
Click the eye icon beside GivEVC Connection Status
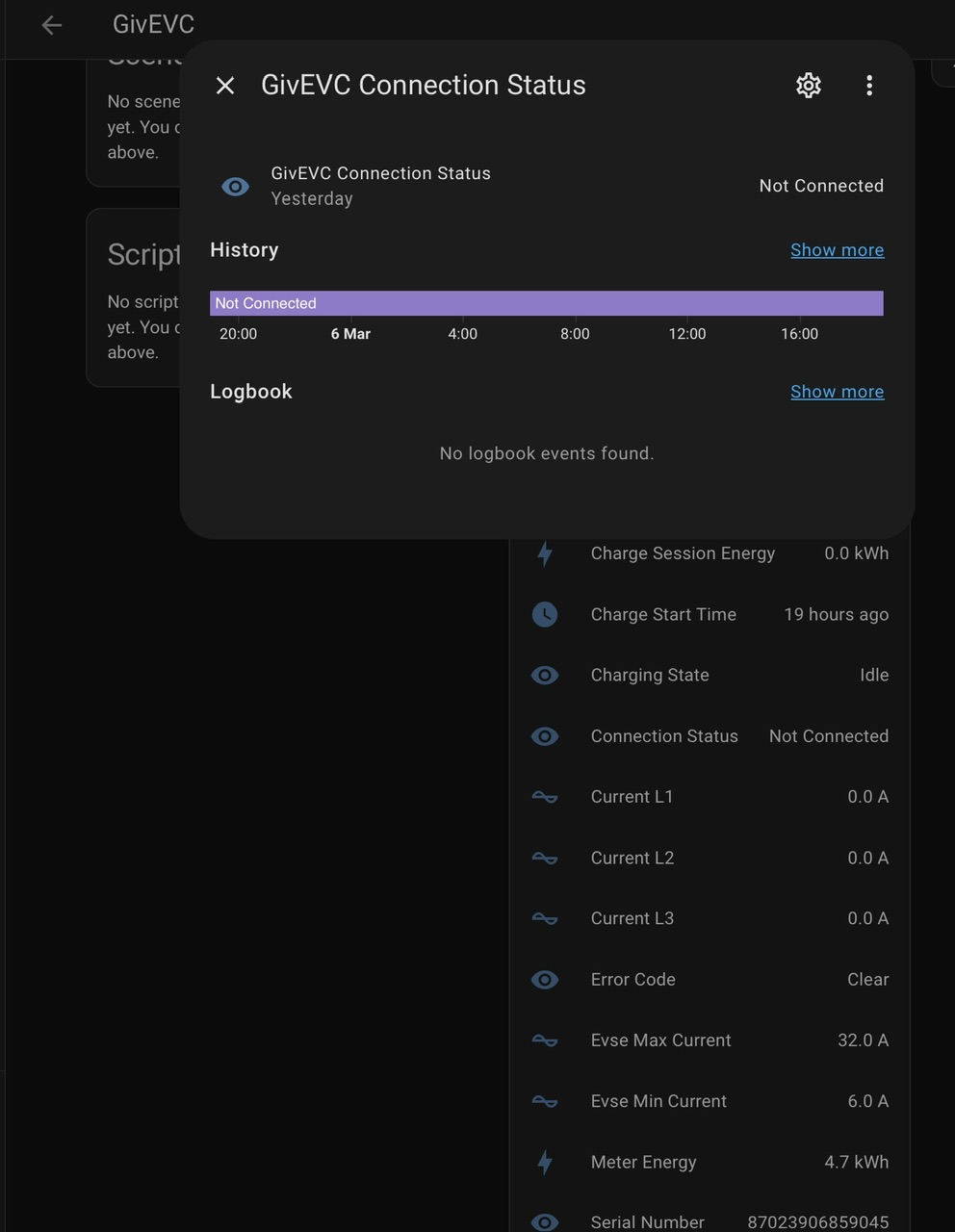click(235, 187)
